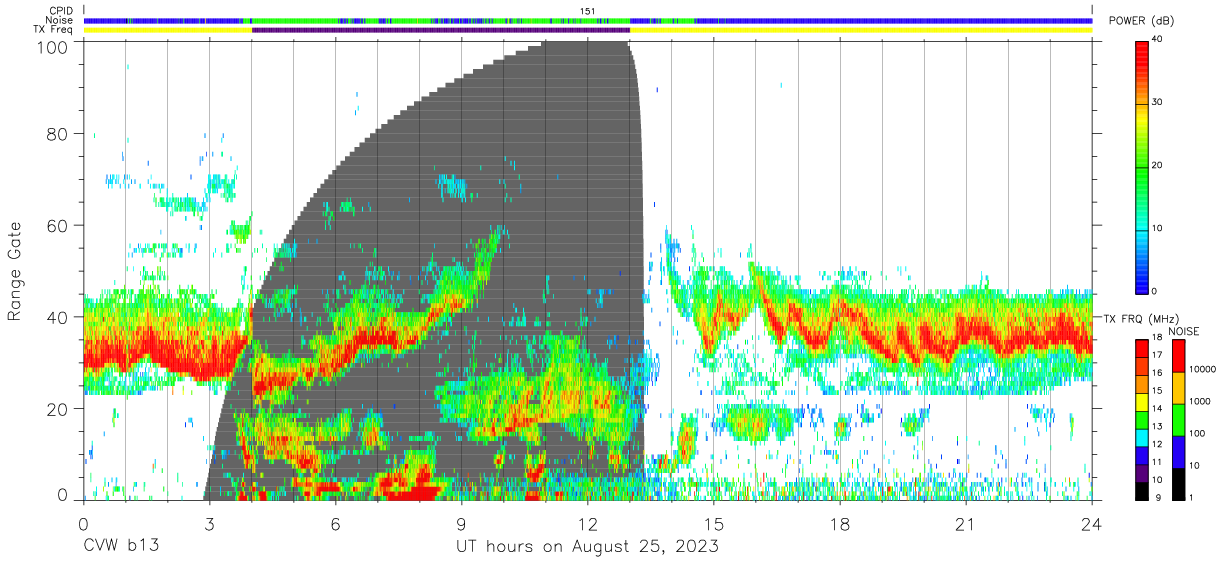Click the NOISE scale value '1000'
Screen dimensions: 1228x567
[1198, 401]
